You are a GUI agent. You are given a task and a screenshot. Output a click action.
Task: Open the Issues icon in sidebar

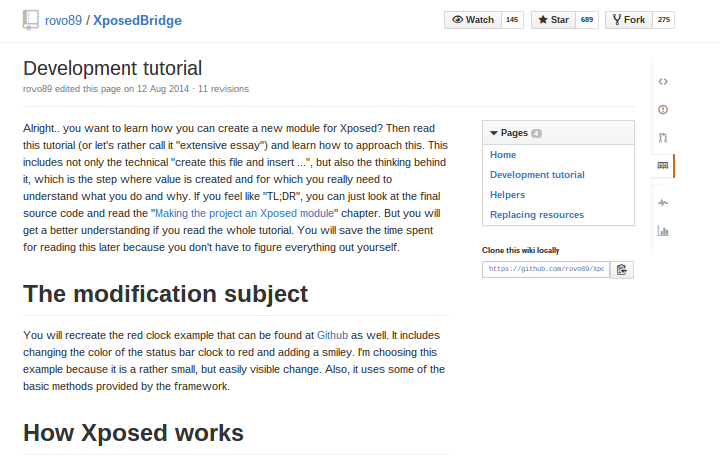click(663, 109)
